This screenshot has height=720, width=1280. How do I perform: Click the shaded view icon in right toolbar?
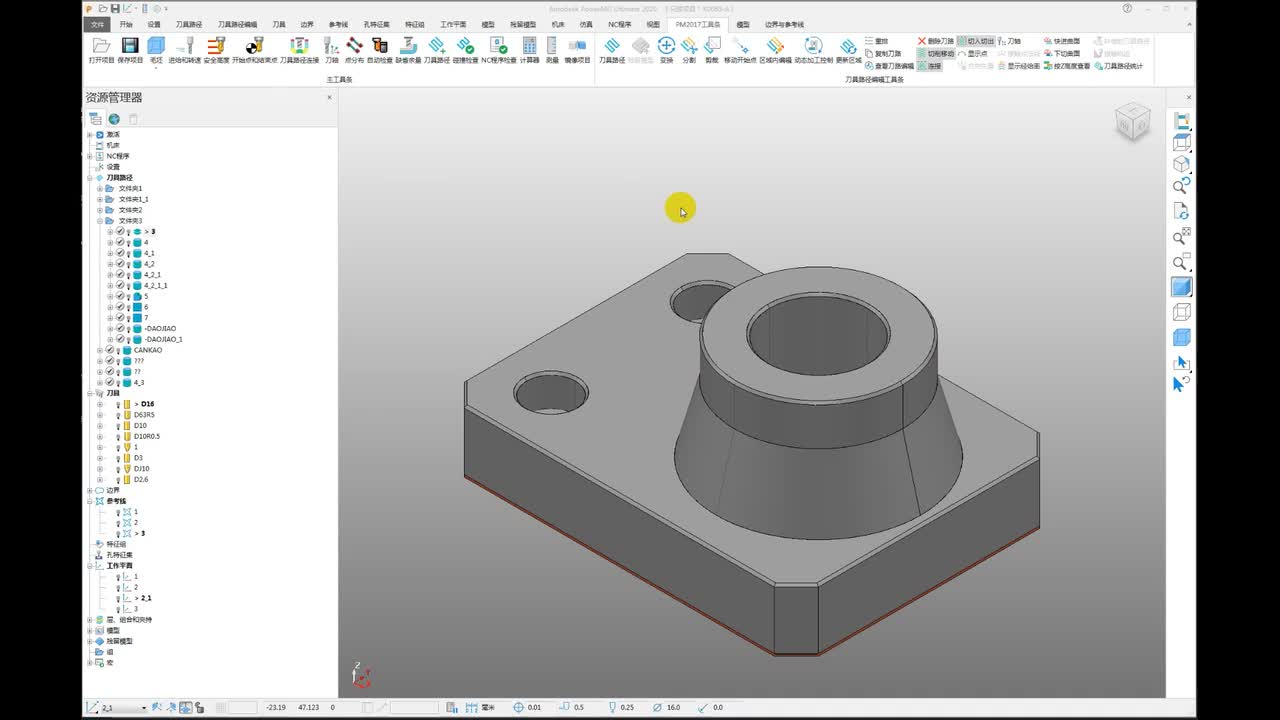(x=1181, y=287)
